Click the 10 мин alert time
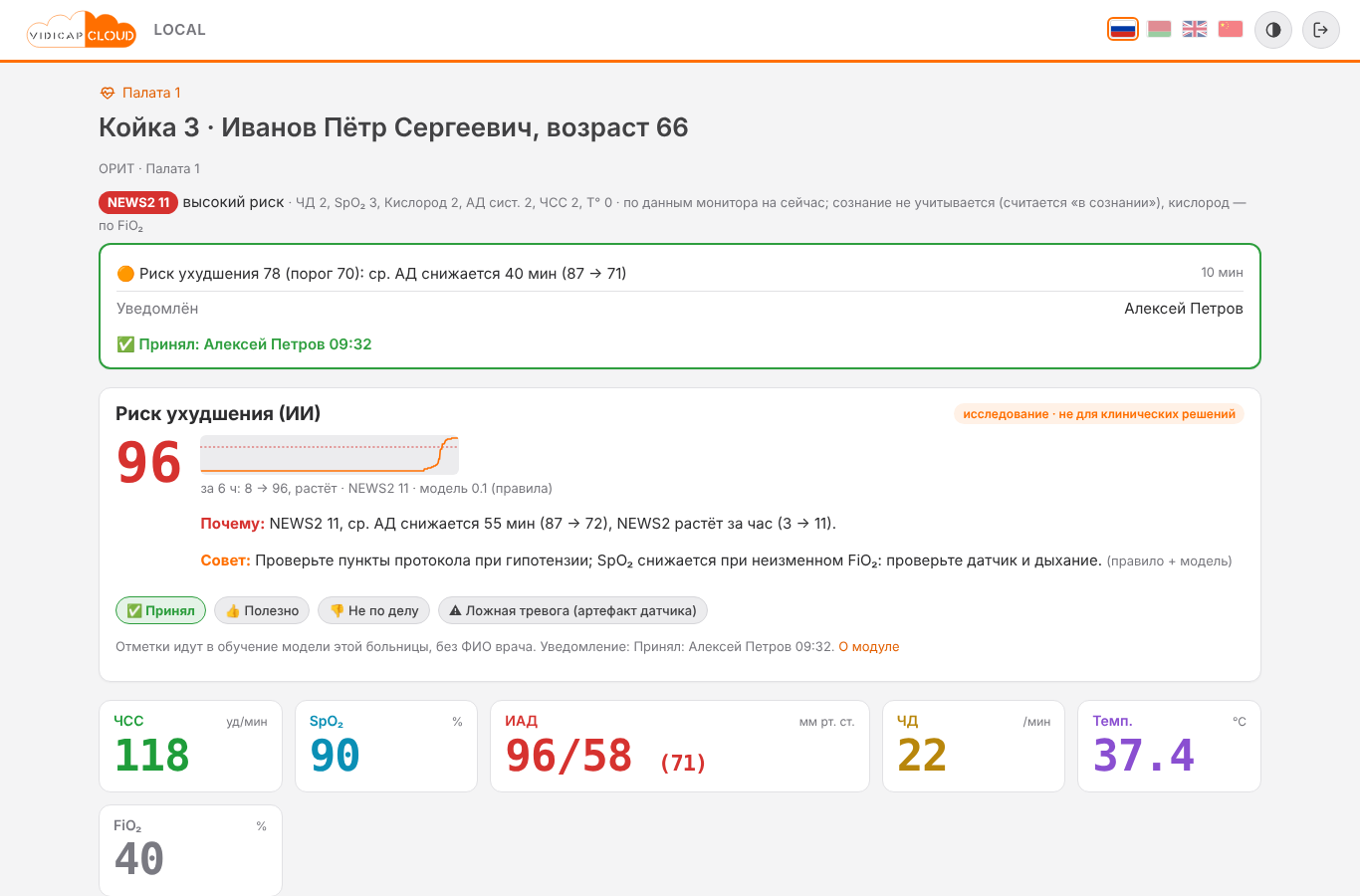The height and width of the screenshot is (896, 1360). point(1222,272)
